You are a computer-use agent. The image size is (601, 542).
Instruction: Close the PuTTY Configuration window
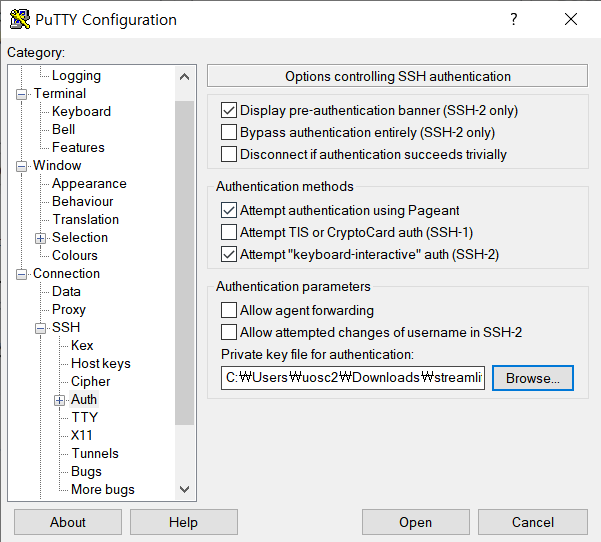click(571, 19)
